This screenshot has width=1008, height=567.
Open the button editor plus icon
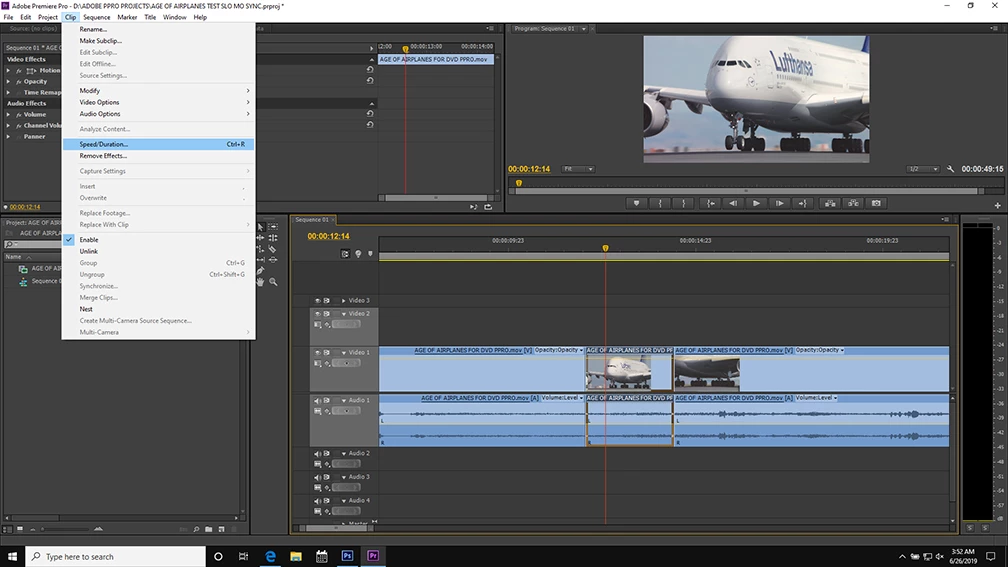997,206
